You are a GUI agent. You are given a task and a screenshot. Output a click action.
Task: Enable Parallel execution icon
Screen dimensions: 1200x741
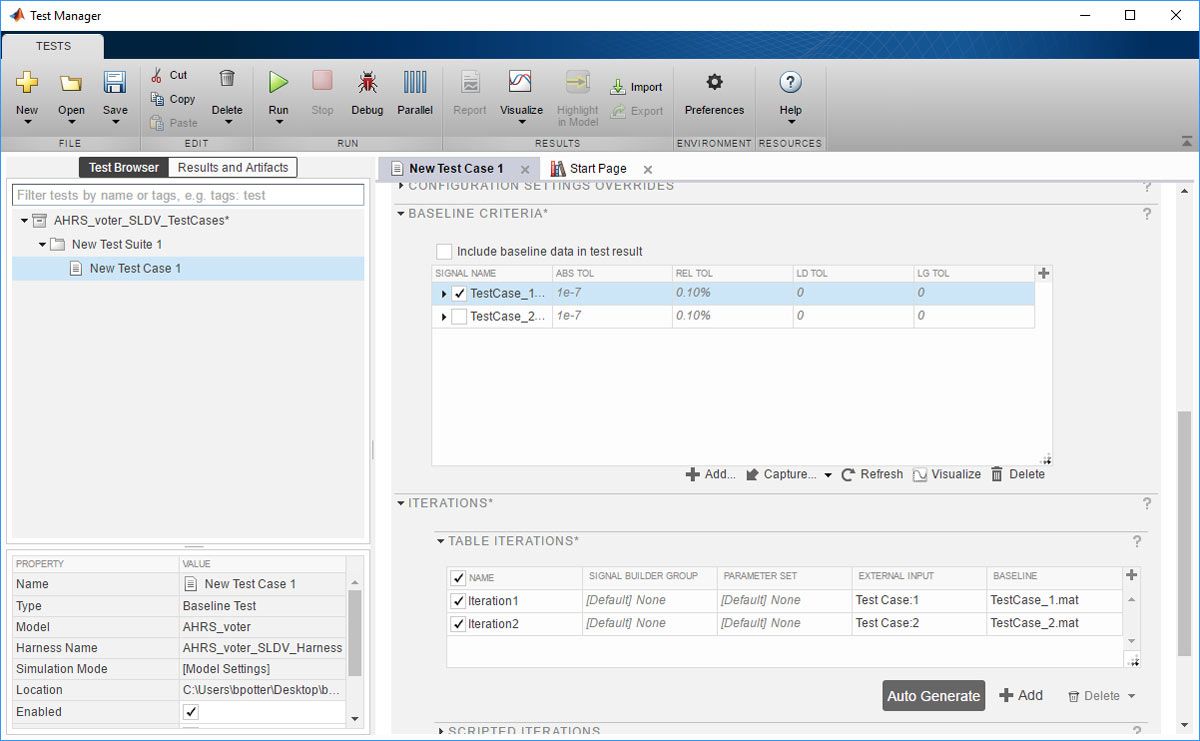tap(414, 83)
